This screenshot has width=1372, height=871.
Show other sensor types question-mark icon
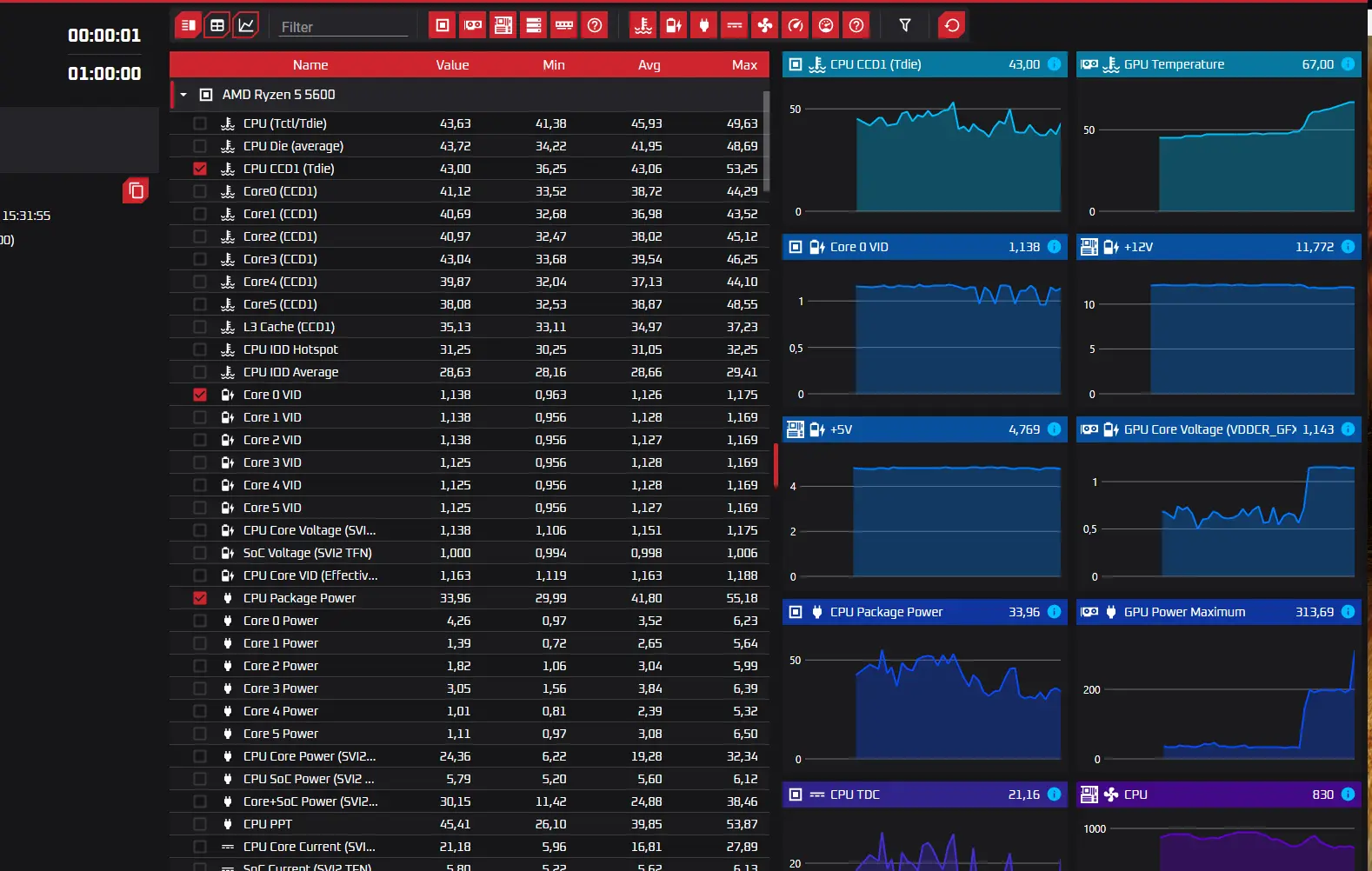[x=856, y=25]
